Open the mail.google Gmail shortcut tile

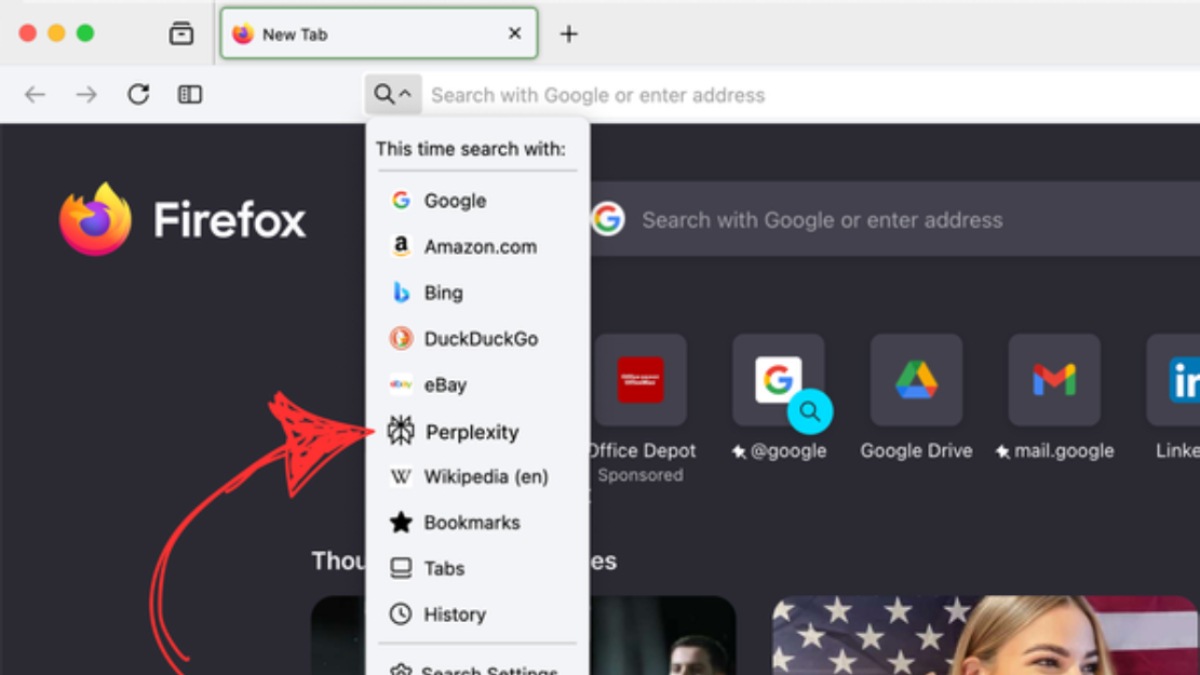pyautogui.click(x=1054, y=381)
